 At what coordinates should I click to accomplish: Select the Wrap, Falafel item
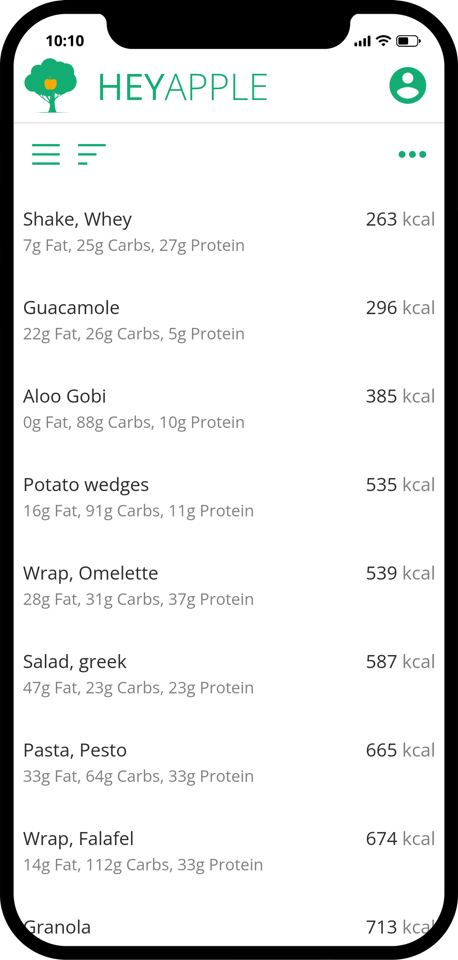click(229, 850)
